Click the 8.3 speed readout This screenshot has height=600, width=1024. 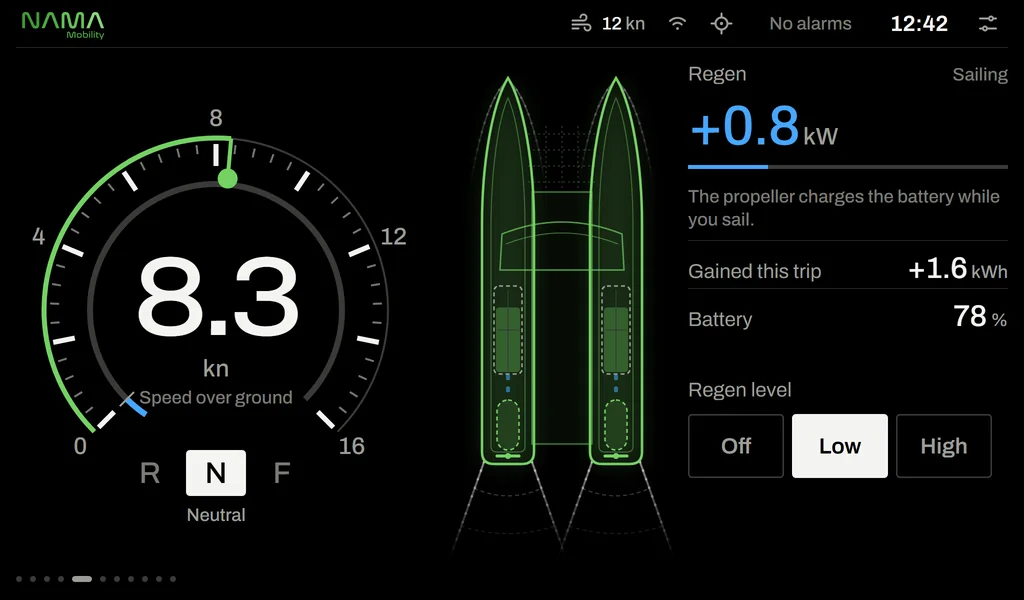[x=217, y=297]
